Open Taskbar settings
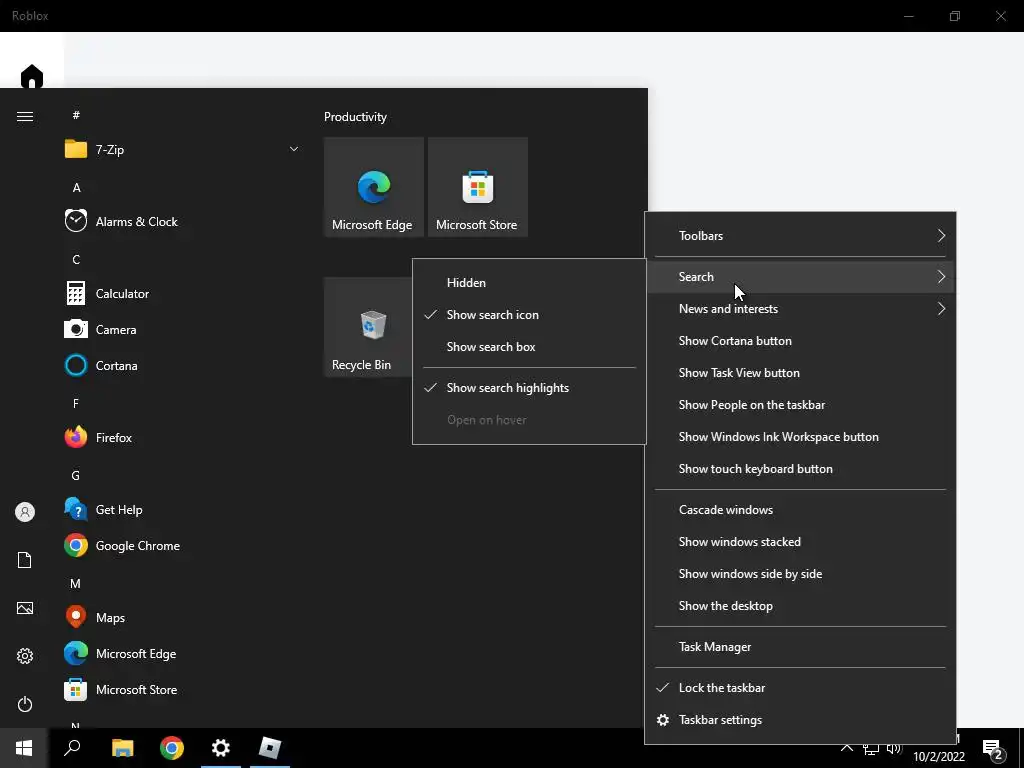 800,720
